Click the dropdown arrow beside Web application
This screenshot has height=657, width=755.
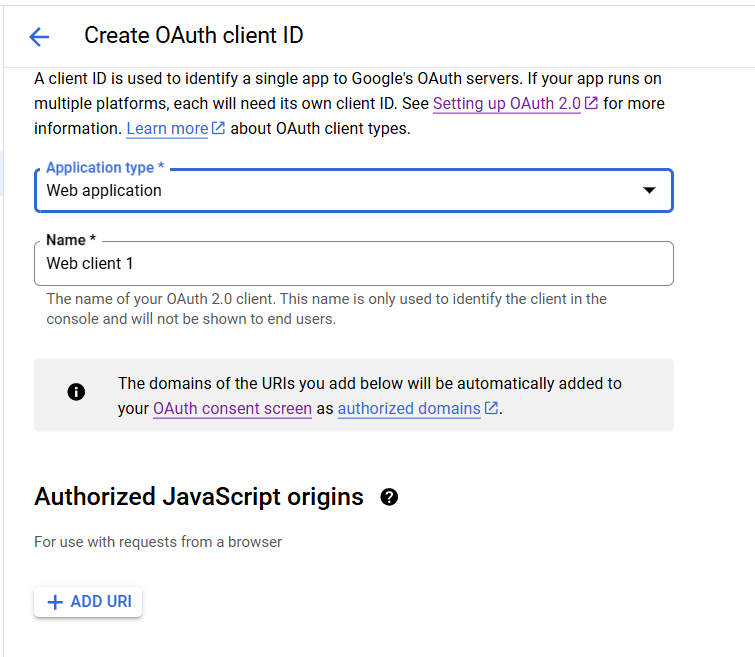point(649,190)
